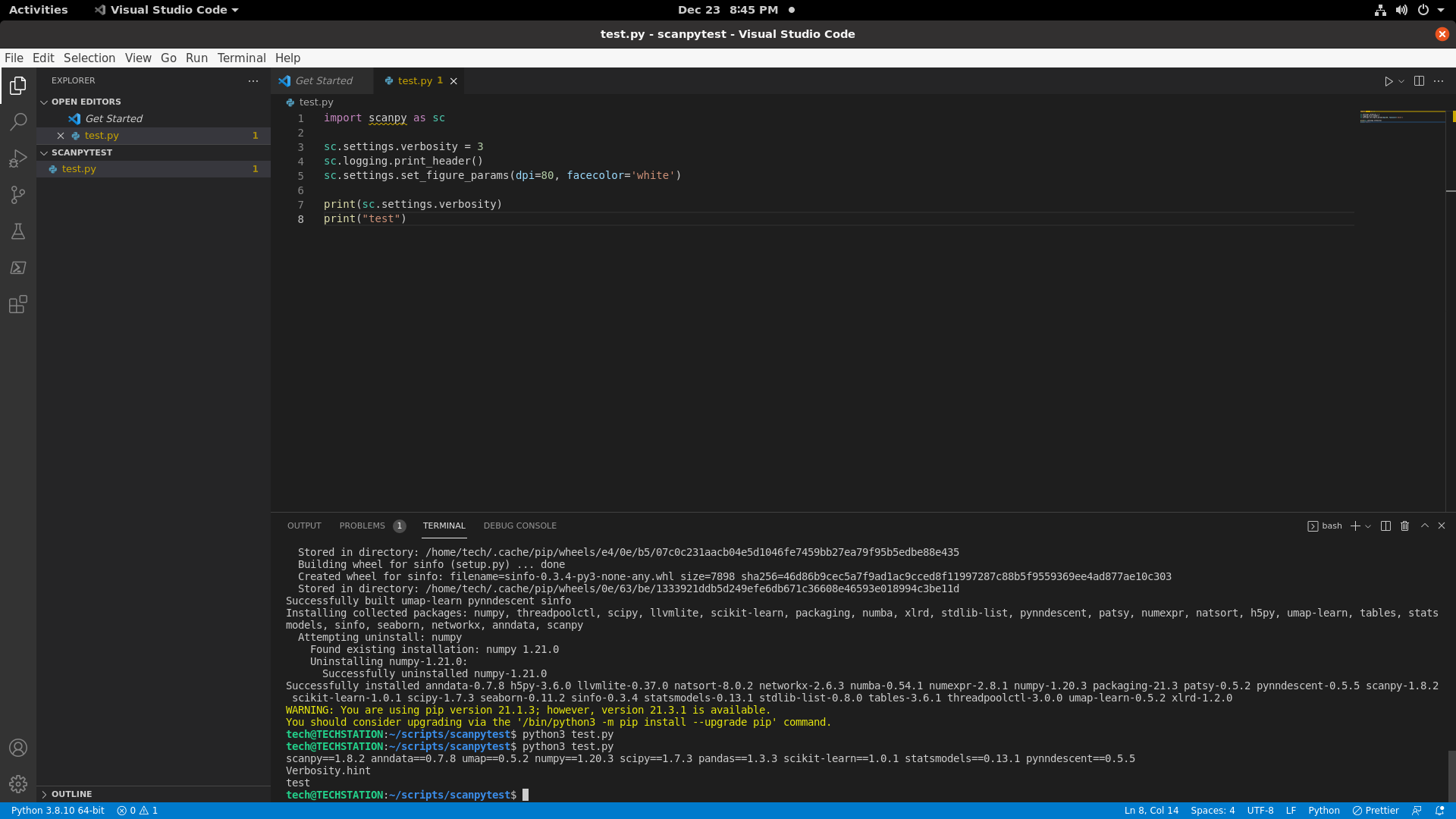This screenshot has width=1456, height=819.
Task: Click the Run Python File play button
Action: (x=1389, y=81)
